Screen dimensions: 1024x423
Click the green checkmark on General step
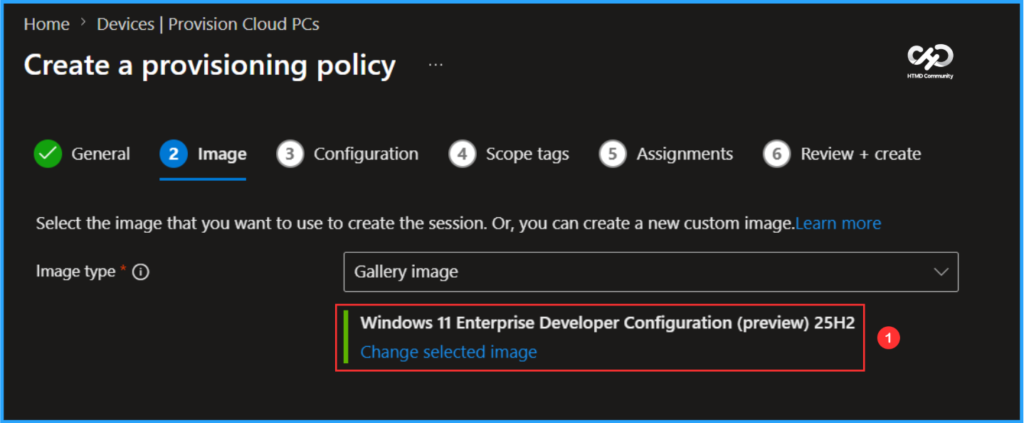pyautogui.click(x=47, y=154)
